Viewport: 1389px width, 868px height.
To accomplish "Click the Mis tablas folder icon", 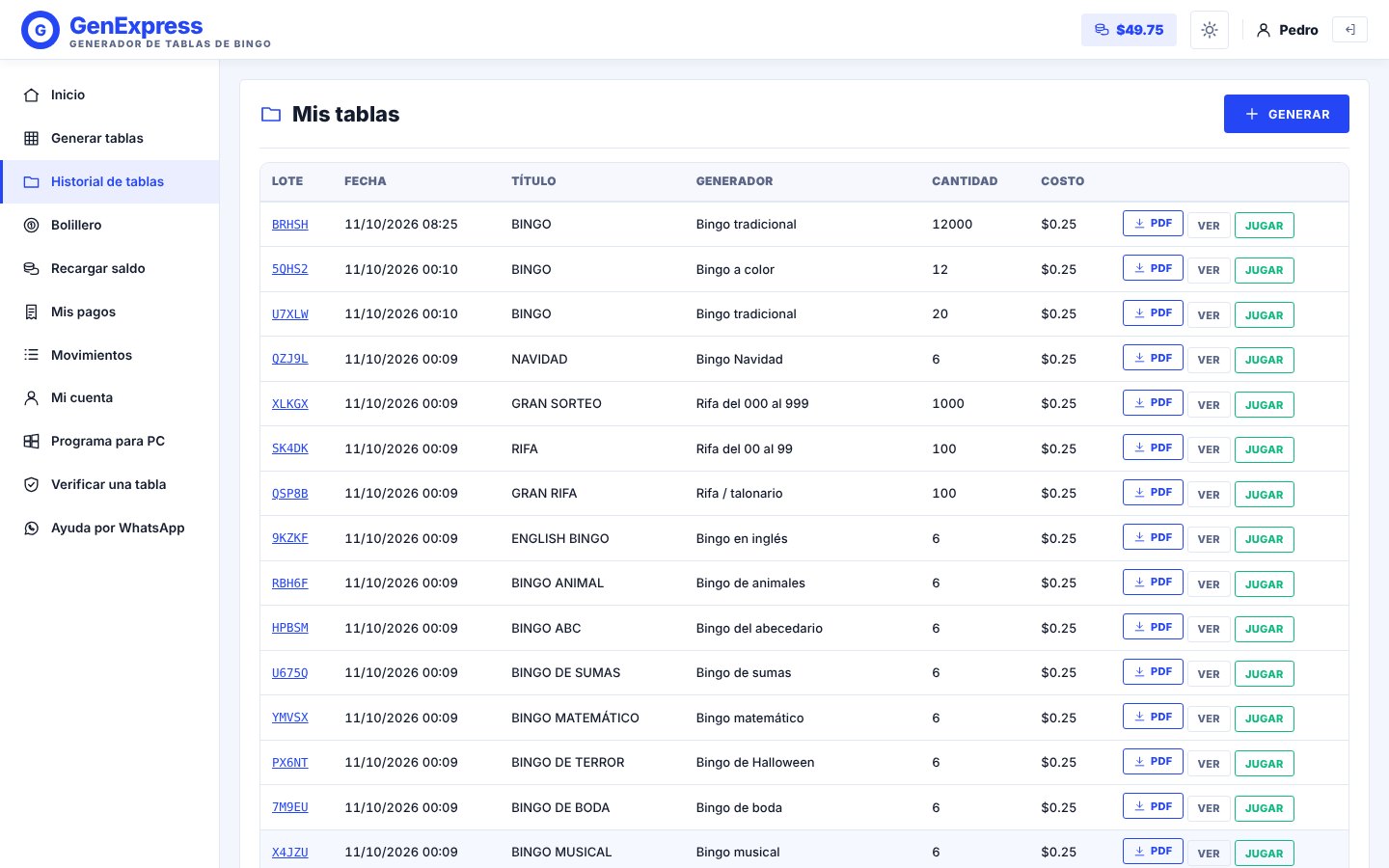I will click(x=271, y=115).
